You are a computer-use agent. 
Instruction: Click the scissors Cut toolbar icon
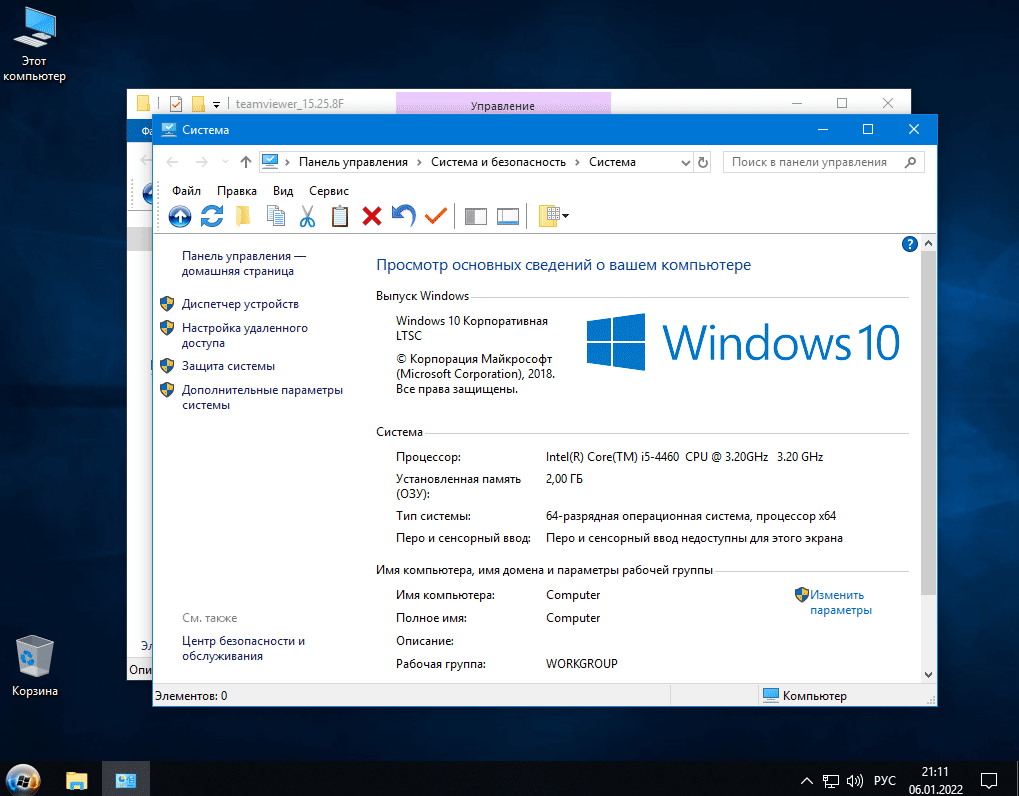coord(307,216)
